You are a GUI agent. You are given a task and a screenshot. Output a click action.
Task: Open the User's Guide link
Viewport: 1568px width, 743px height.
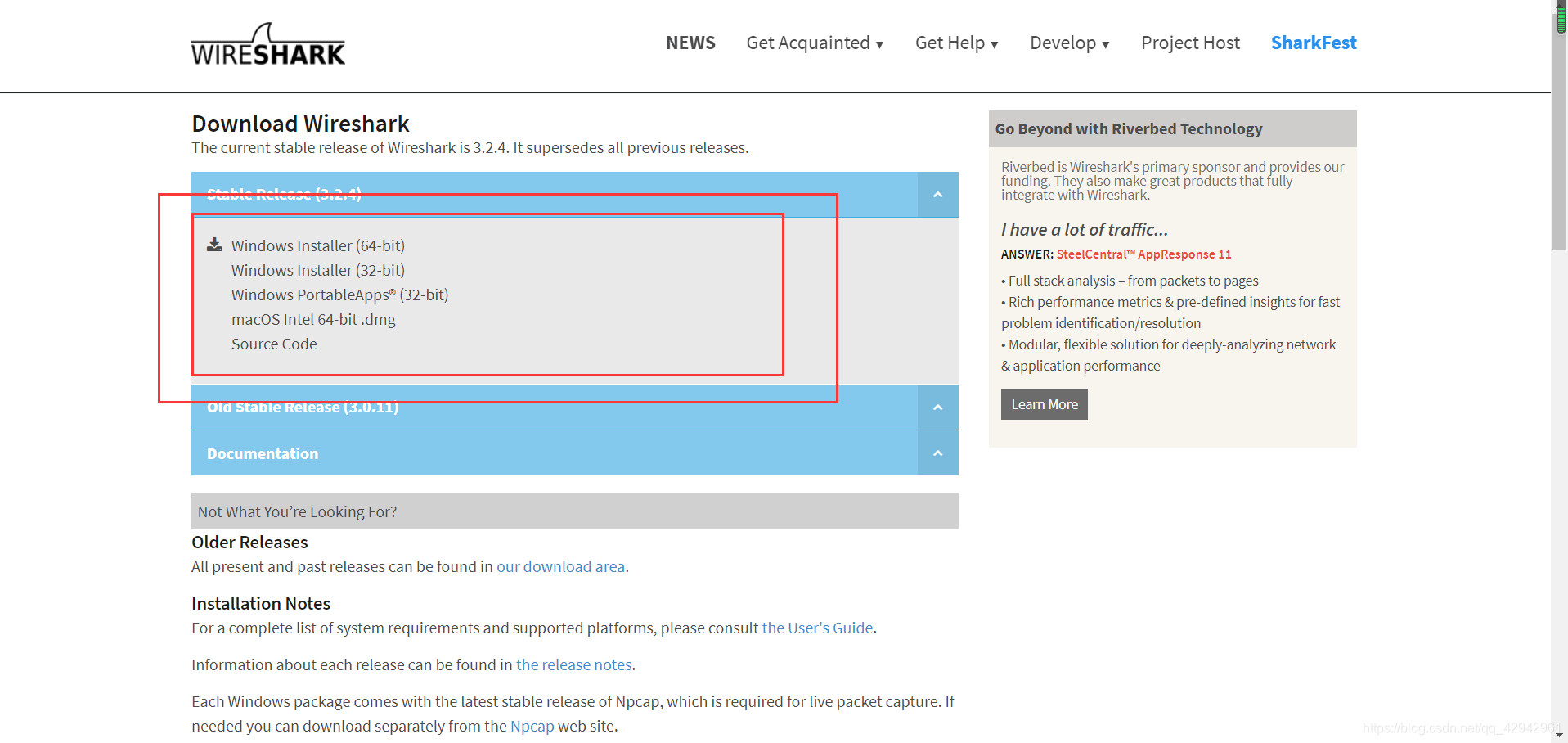click(x=817, y=628)
